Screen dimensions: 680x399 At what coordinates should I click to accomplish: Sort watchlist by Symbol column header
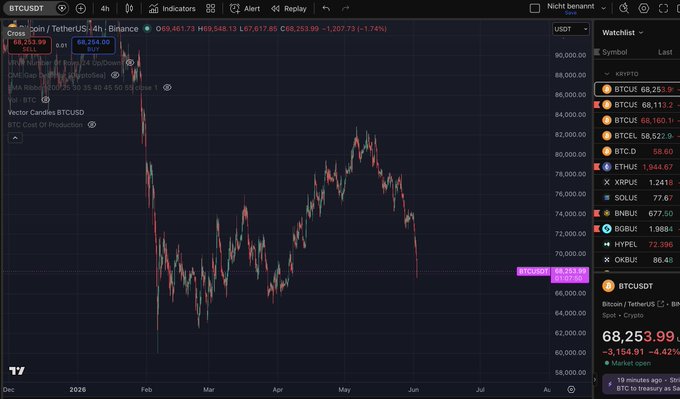(615, 52)
